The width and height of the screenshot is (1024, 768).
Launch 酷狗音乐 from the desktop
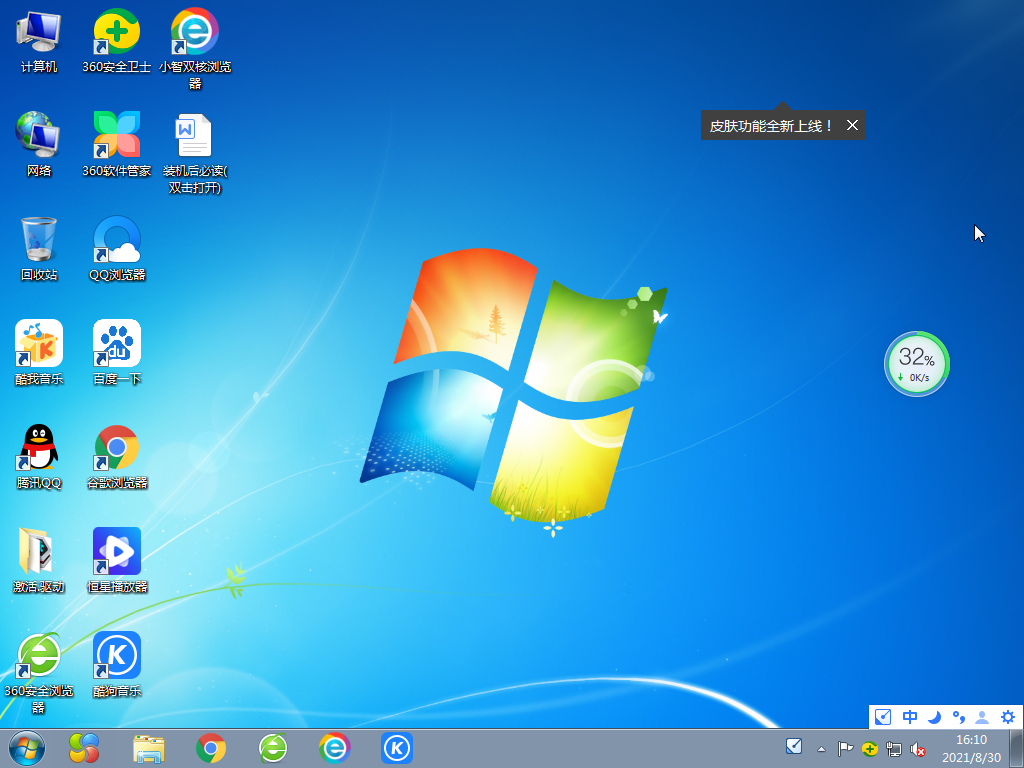coord(115,655)
